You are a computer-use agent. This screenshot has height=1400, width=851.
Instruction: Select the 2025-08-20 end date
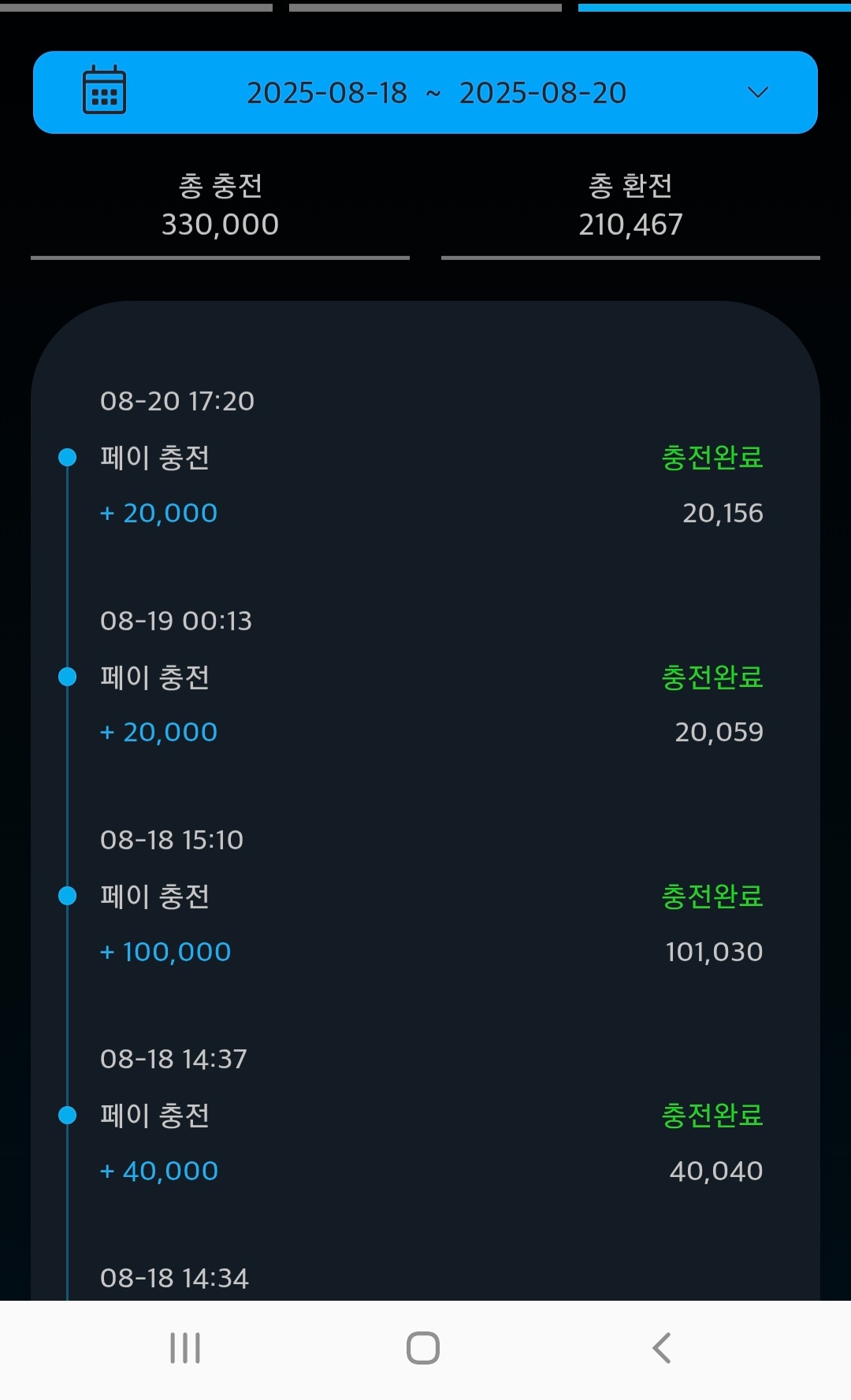coord(543,93)
